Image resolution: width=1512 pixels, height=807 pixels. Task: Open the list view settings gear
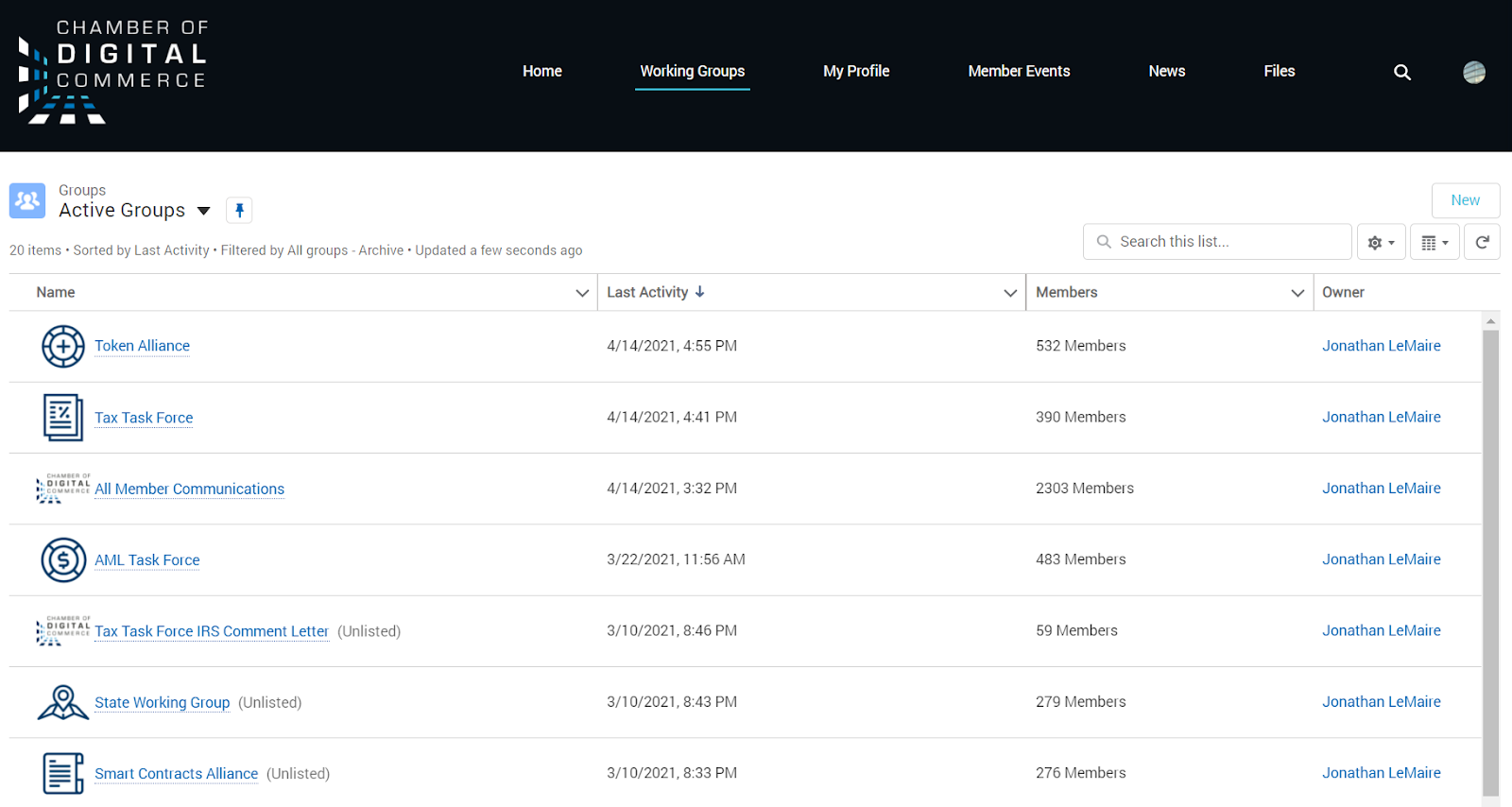(x=1381, y=242)
